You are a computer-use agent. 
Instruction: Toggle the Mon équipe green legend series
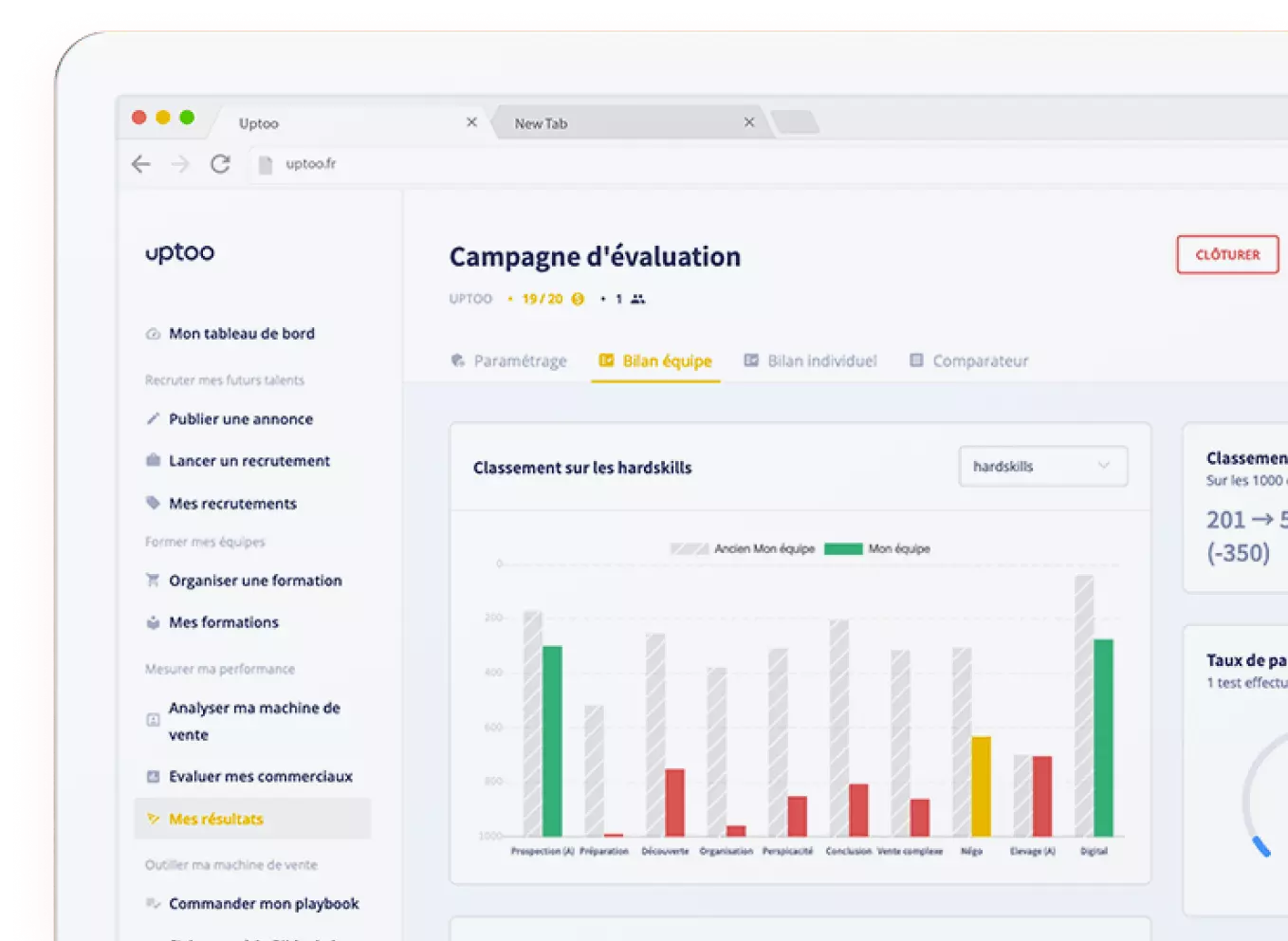(843, 548)
